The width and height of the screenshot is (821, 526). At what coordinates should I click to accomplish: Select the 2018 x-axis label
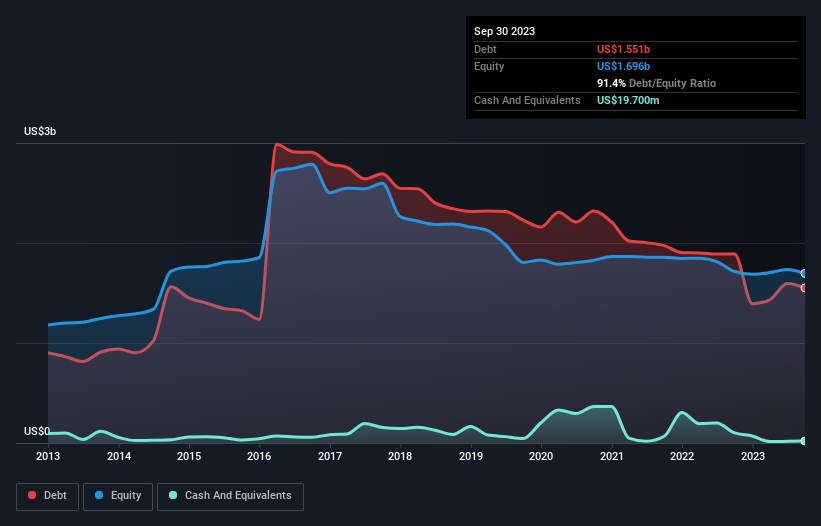tap(400, 456)
